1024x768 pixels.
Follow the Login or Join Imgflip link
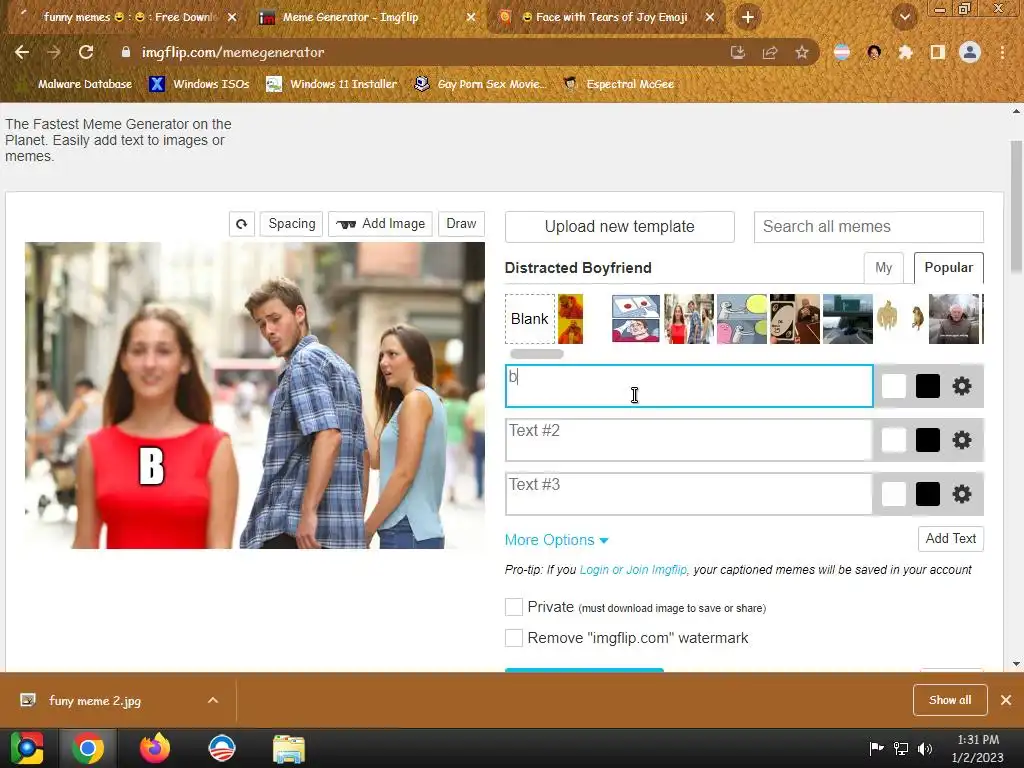pyautogui.click(x=633, y=569)
